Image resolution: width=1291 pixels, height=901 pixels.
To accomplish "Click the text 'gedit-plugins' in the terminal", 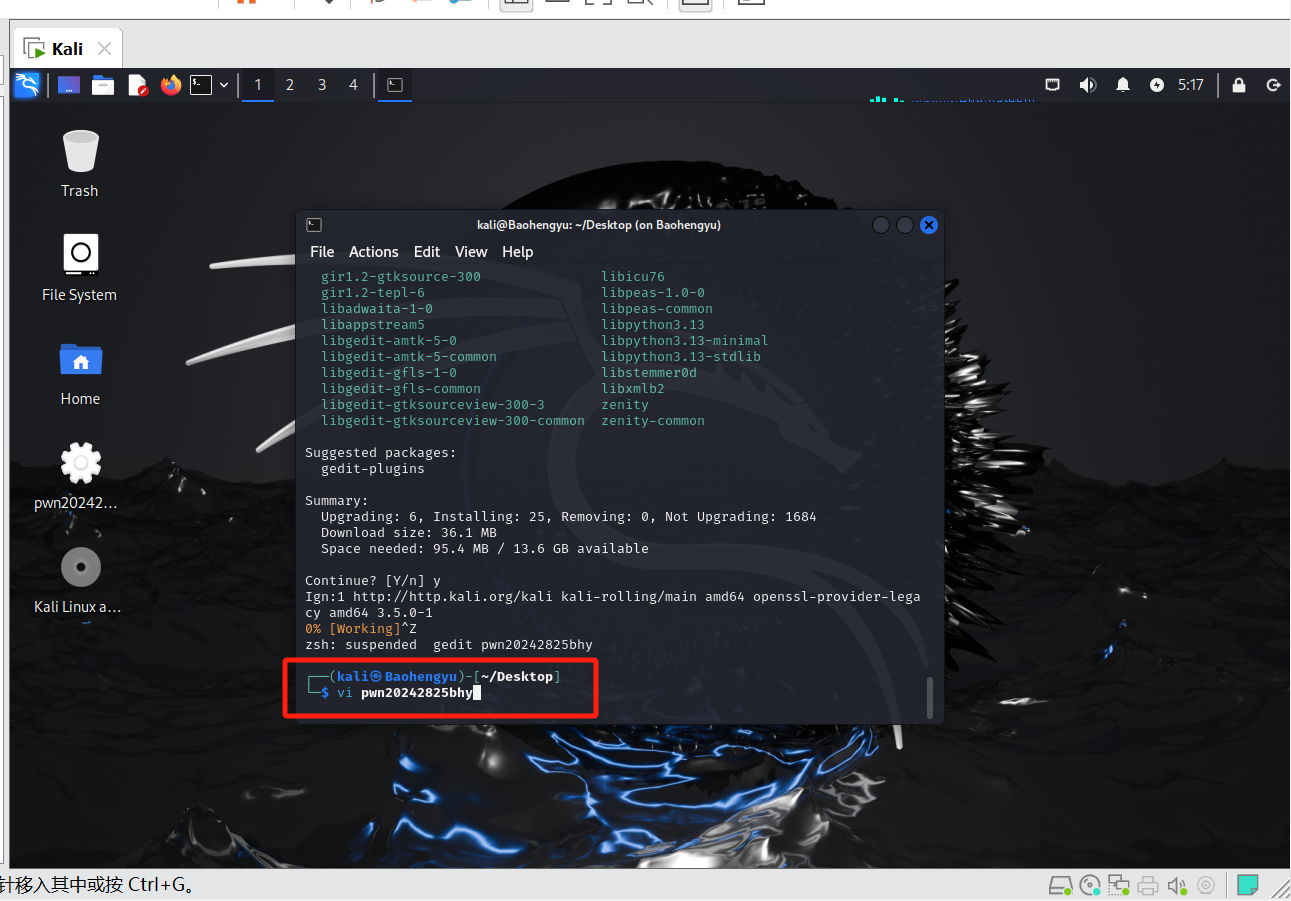I will (x=373, y=469).
